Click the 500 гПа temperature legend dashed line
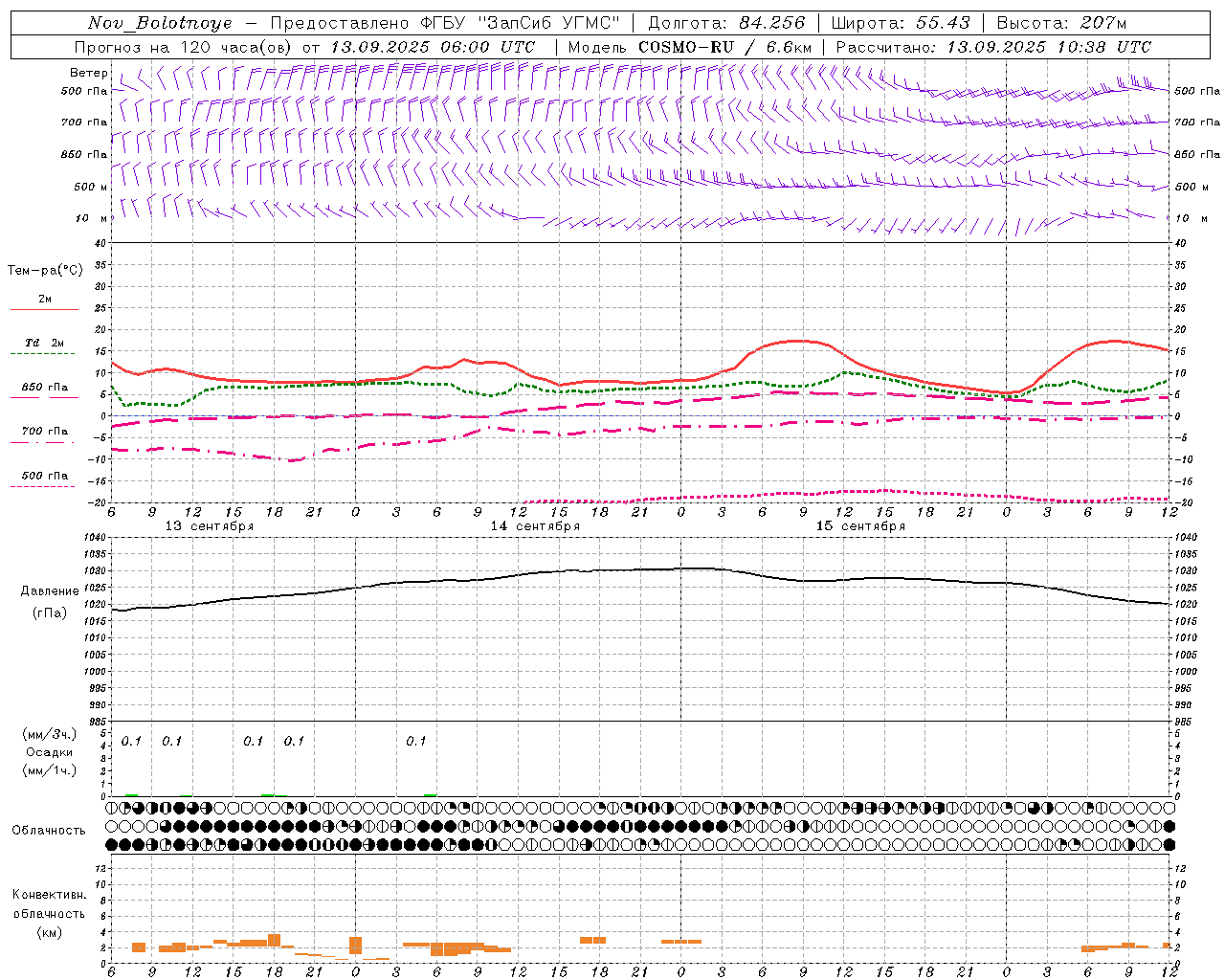This screenshot has height=980, width=1225. point(42,486)
